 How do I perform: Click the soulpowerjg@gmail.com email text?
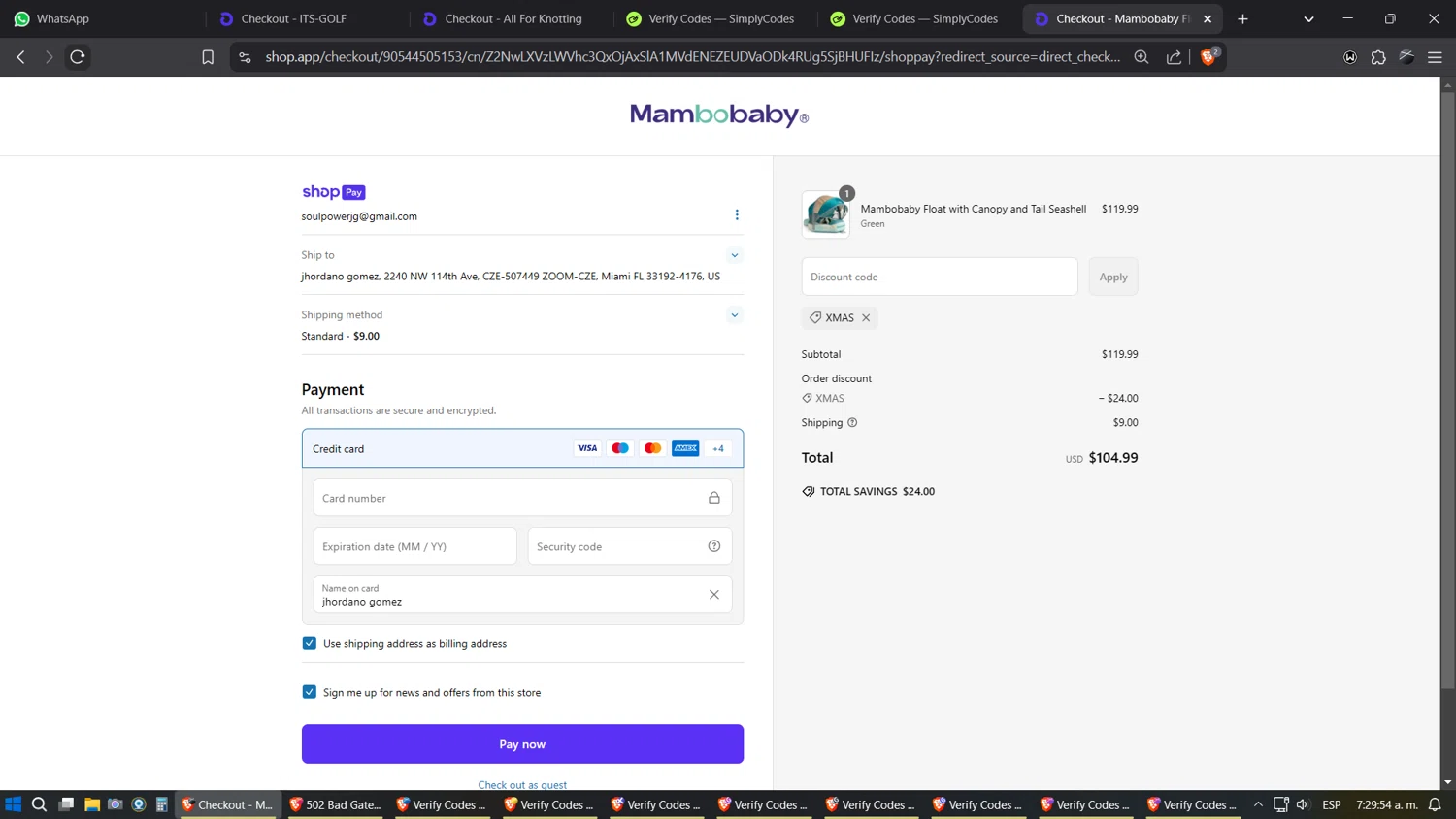359,216
